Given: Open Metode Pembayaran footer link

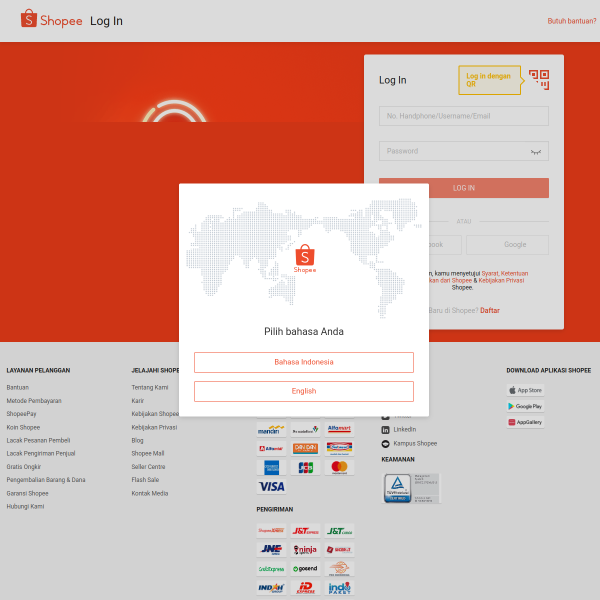Looking at the screenshot, I should [34, 401].
